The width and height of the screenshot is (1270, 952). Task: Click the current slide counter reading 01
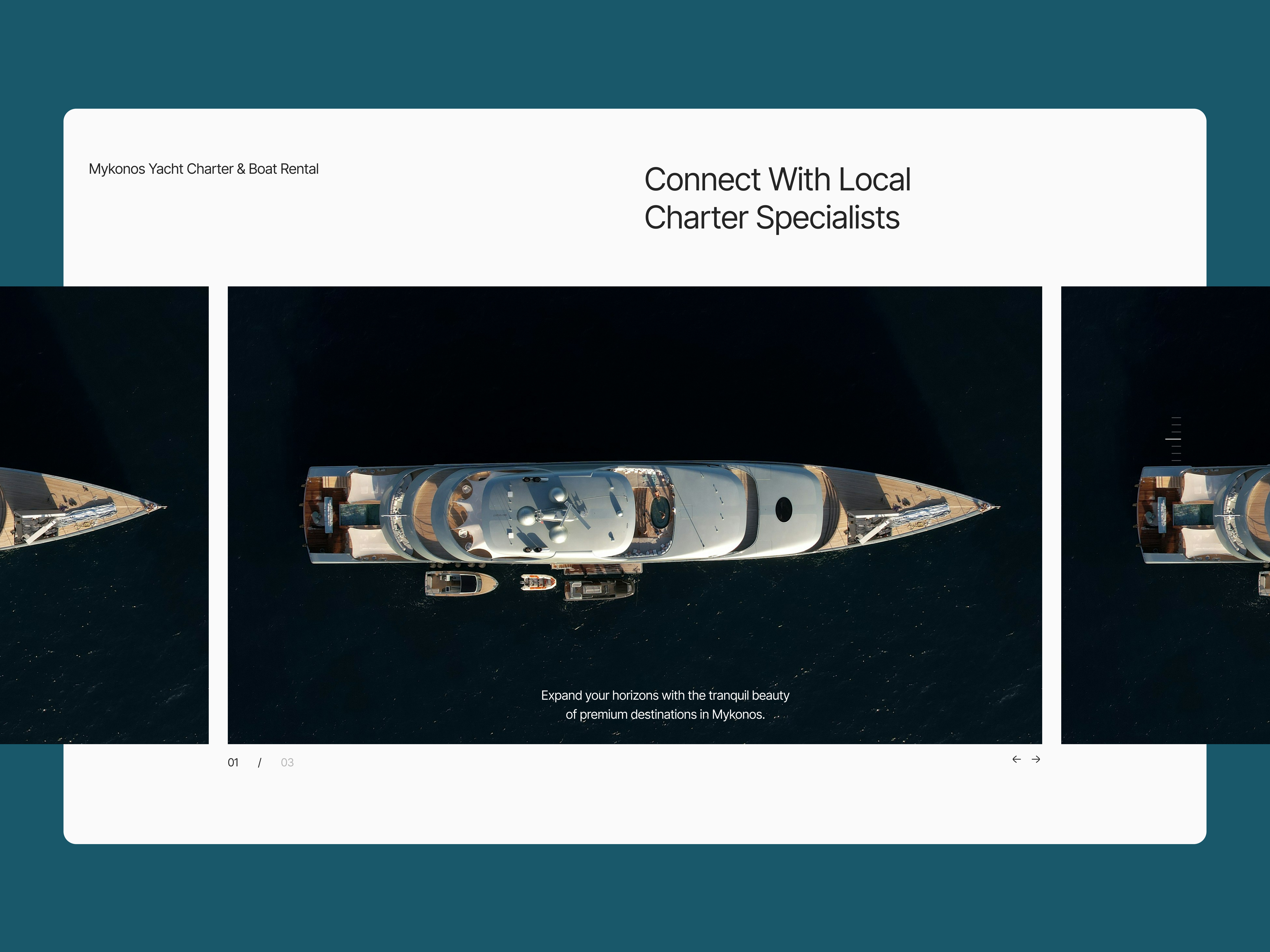(233, 762)
